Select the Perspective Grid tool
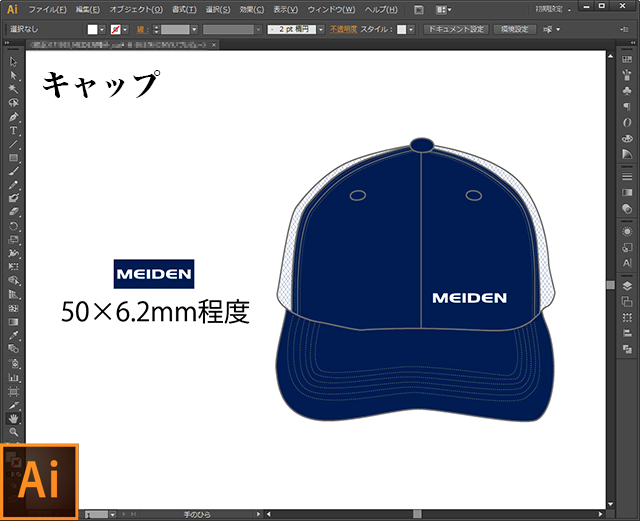 (13, 294)
